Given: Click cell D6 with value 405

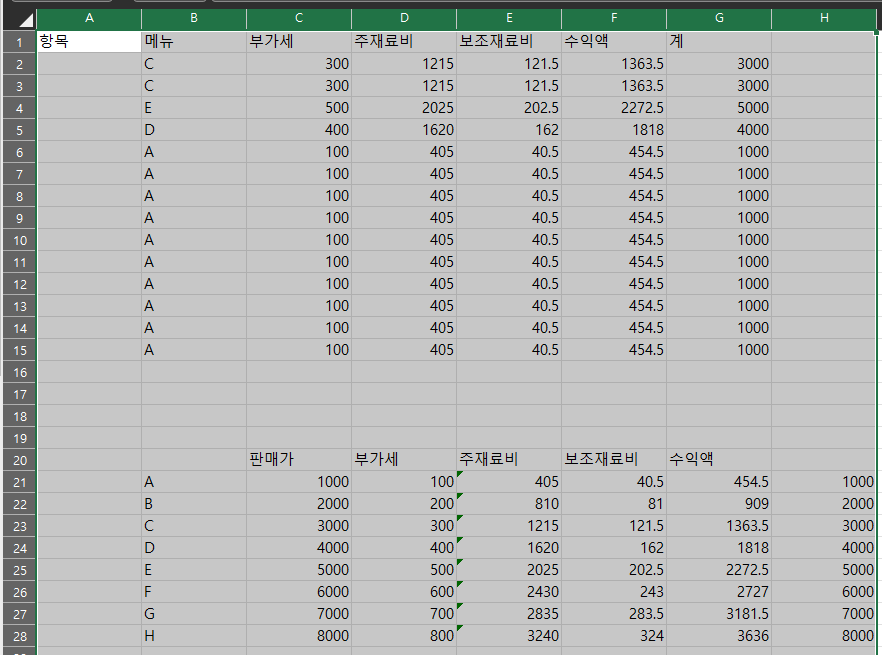Looking at the screenshot, I should point(404,152).
